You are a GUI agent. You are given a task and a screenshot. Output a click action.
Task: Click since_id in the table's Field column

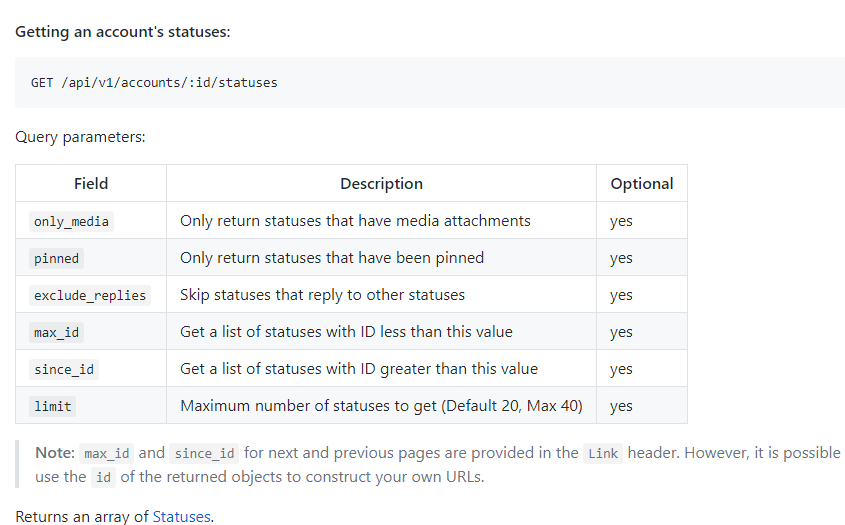[64, 369]
